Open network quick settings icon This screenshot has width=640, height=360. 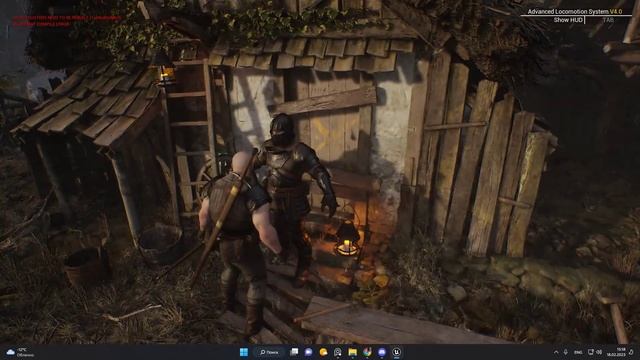click(x=591, y=352)
